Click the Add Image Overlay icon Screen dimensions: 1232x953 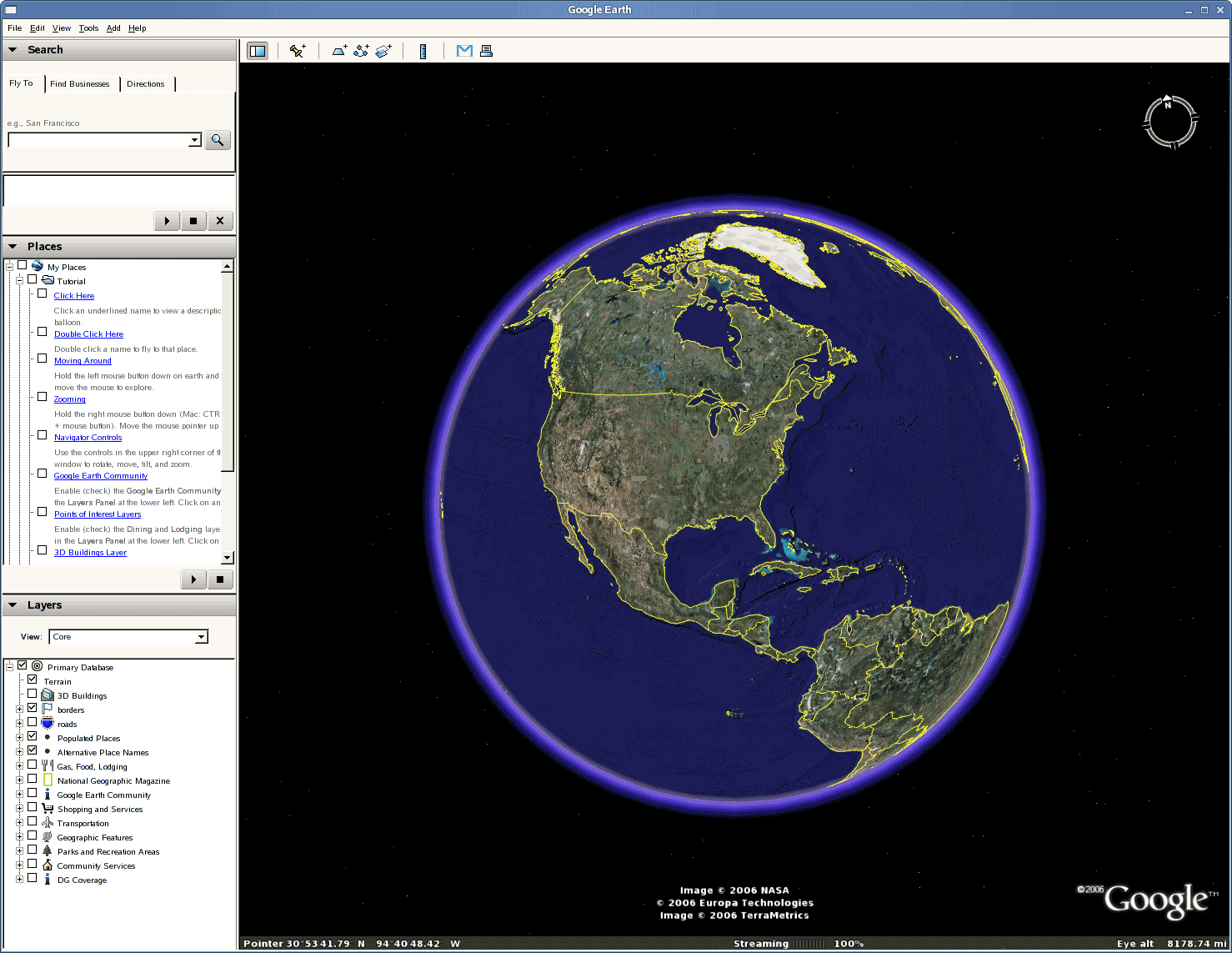pos(383,50)
